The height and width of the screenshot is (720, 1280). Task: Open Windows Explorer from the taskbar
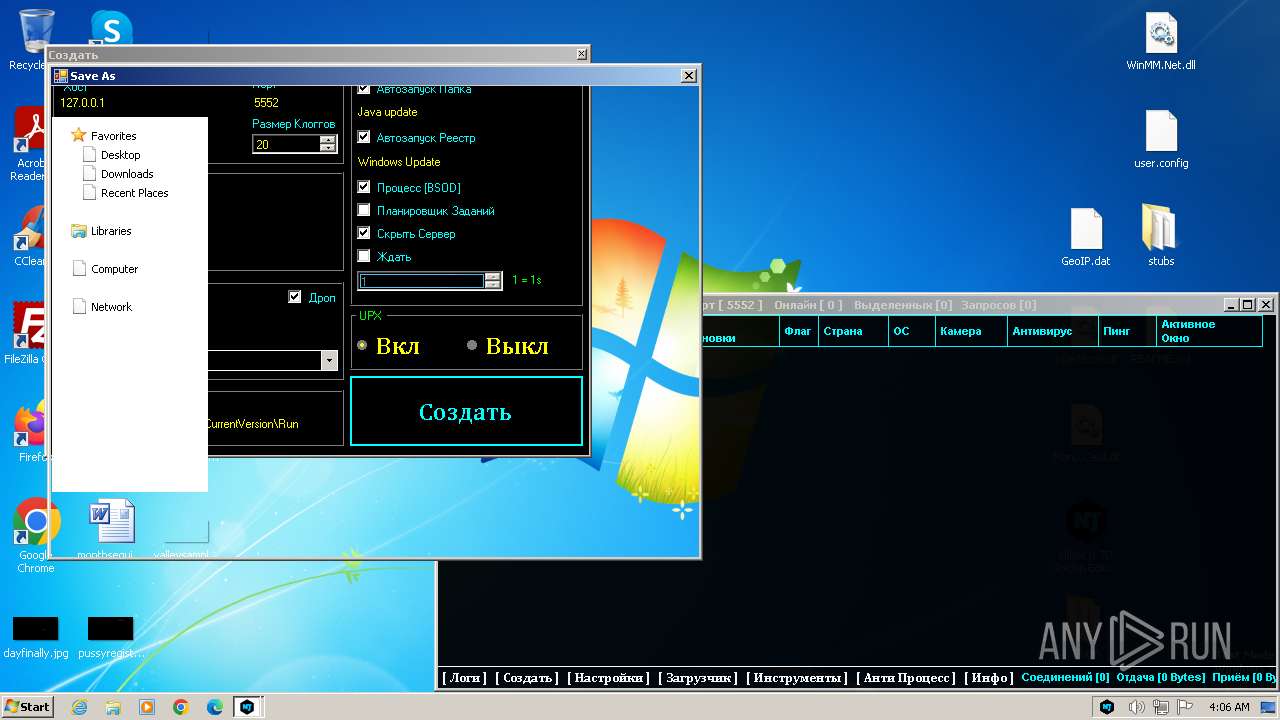point(113,707)
